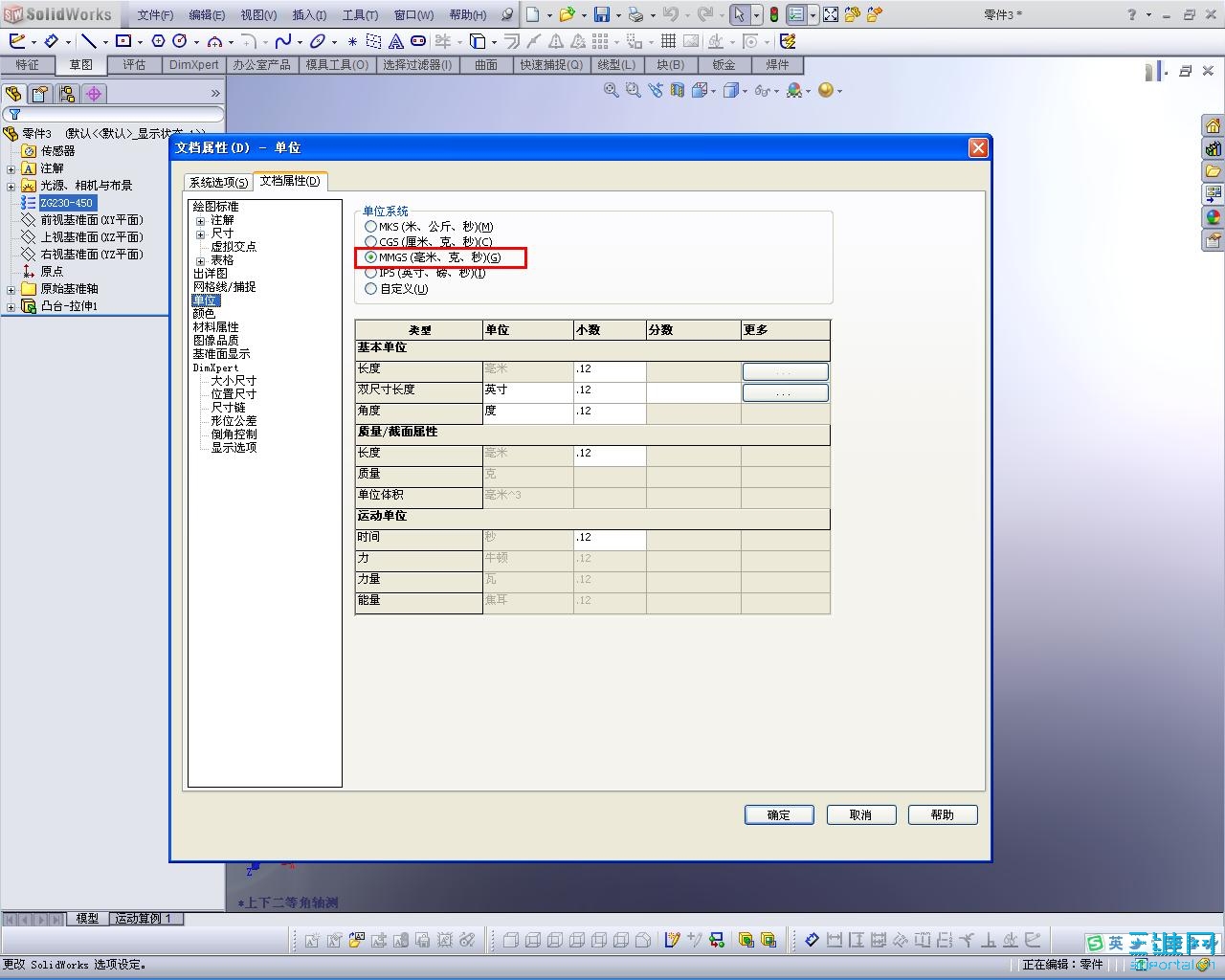Select IPS (英寸、磅、秒) unit system
1225x980 pixels.
pyautogui.click(x=370, y=273)
